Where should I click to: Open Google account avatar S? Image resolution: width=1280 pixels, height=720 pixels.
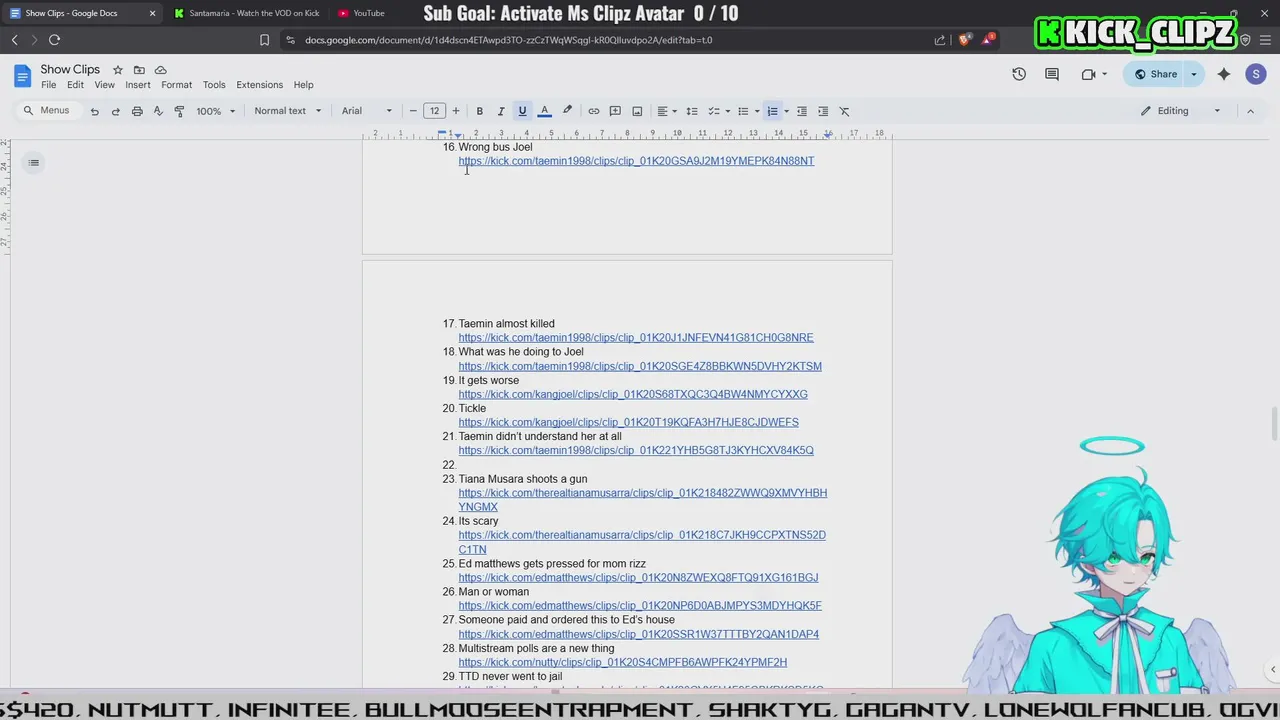point(1256,74)
